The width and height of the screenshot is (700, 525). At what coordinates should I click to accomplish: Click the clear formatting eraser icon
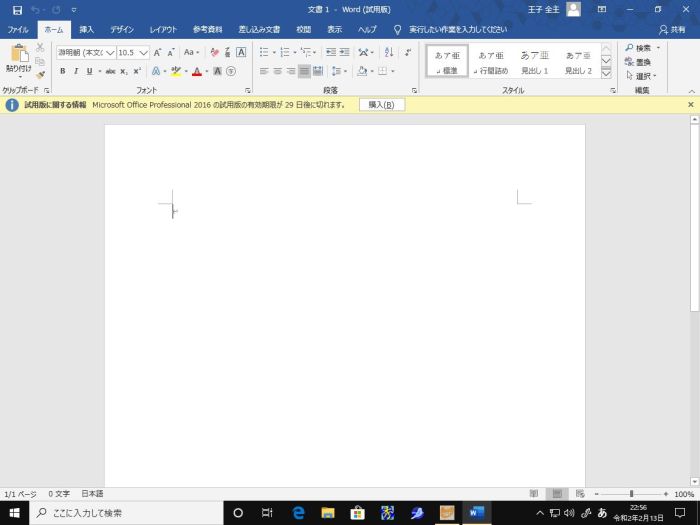coord(214,52)
